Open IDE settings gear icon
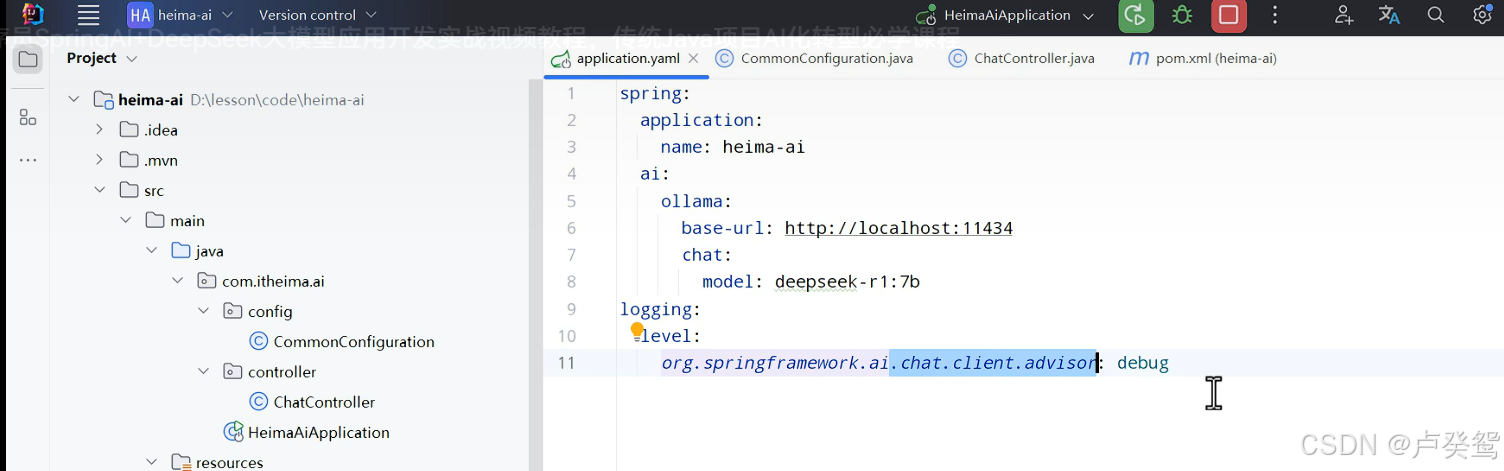The width and height of the screenshot is (1504, 471). coord(1482,15)
